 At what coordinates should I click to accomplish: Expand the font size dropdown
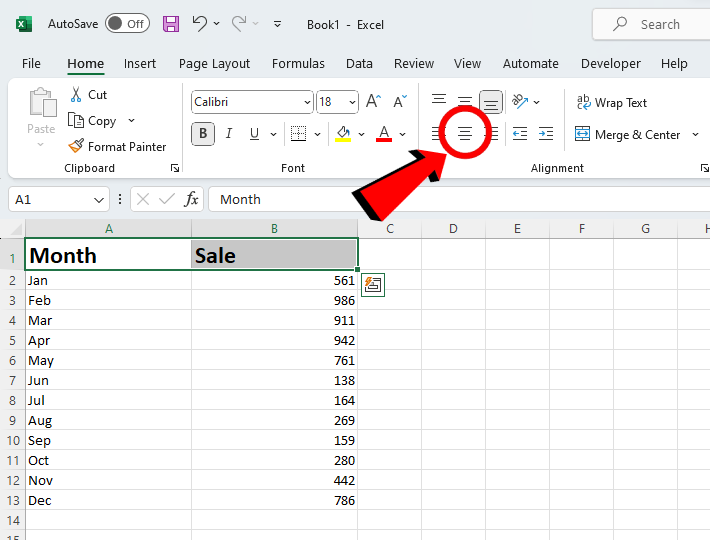tap(353, 102)
